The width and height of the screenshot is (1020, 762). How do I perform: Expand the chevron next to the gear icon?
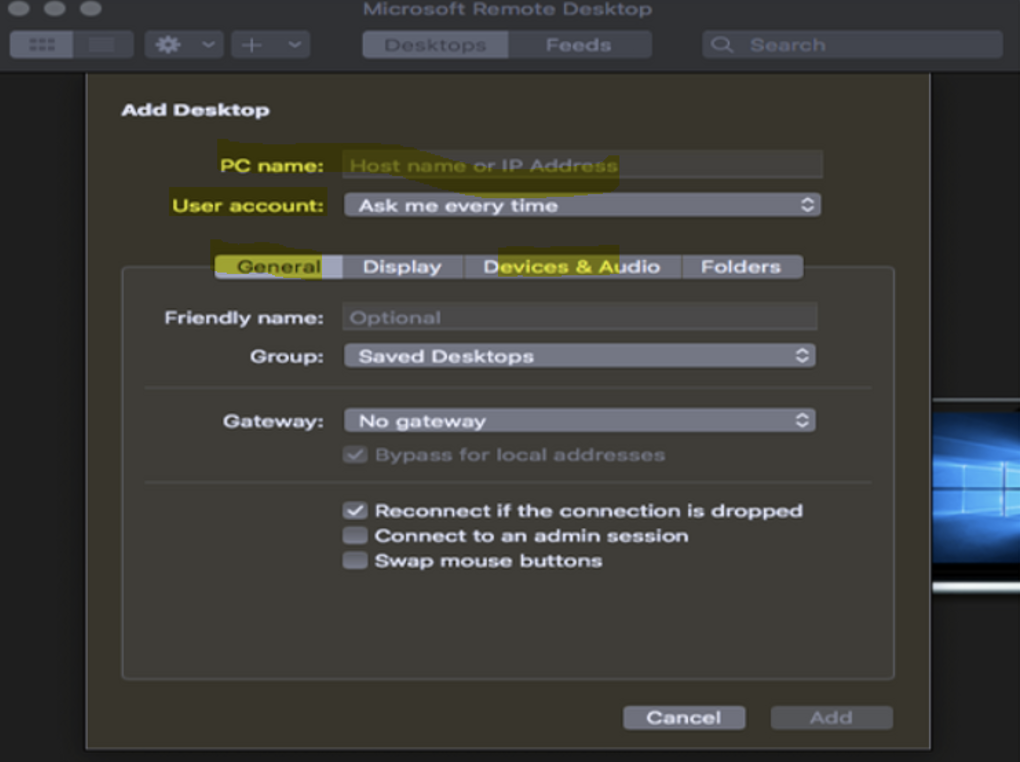click(x=208, y=45)
